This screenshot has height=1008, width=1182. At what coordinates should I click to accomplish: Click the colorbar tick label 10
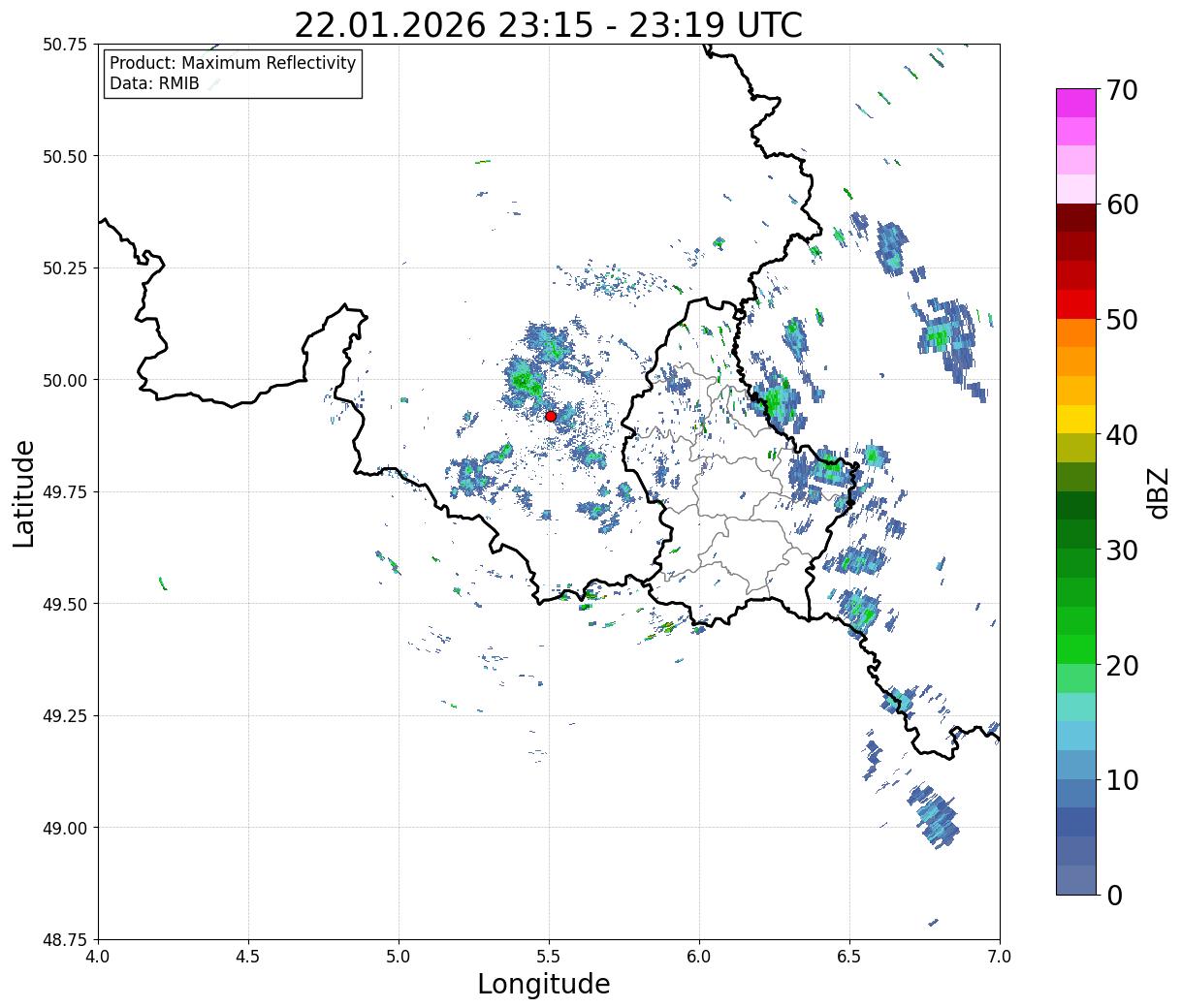[1122, 779]
